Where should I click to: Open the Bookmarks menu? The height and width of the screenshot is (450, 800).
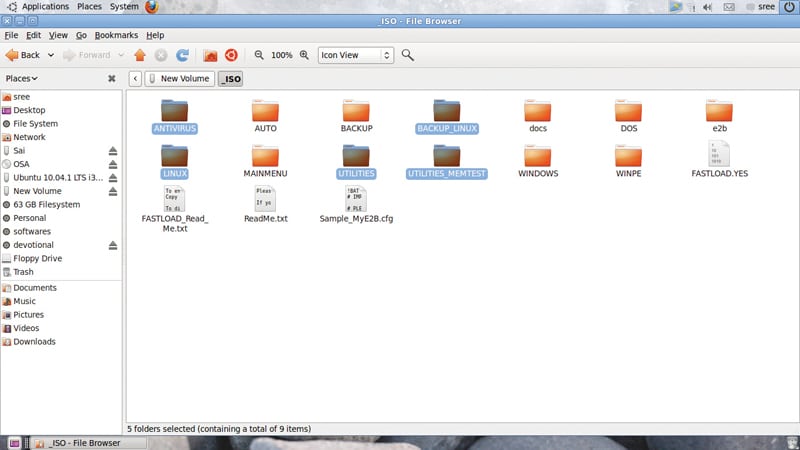pos(116,35)
